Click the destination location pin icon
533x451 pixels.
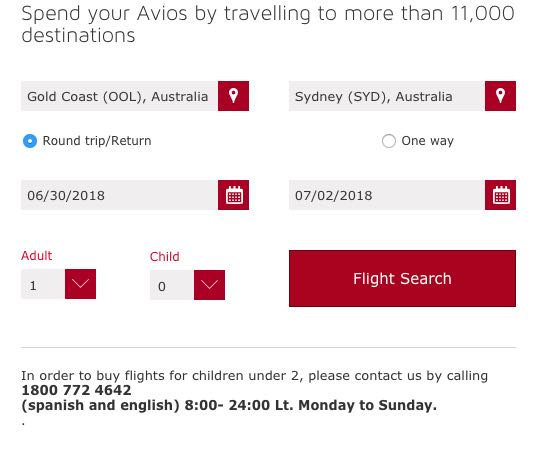pos(500,96)
